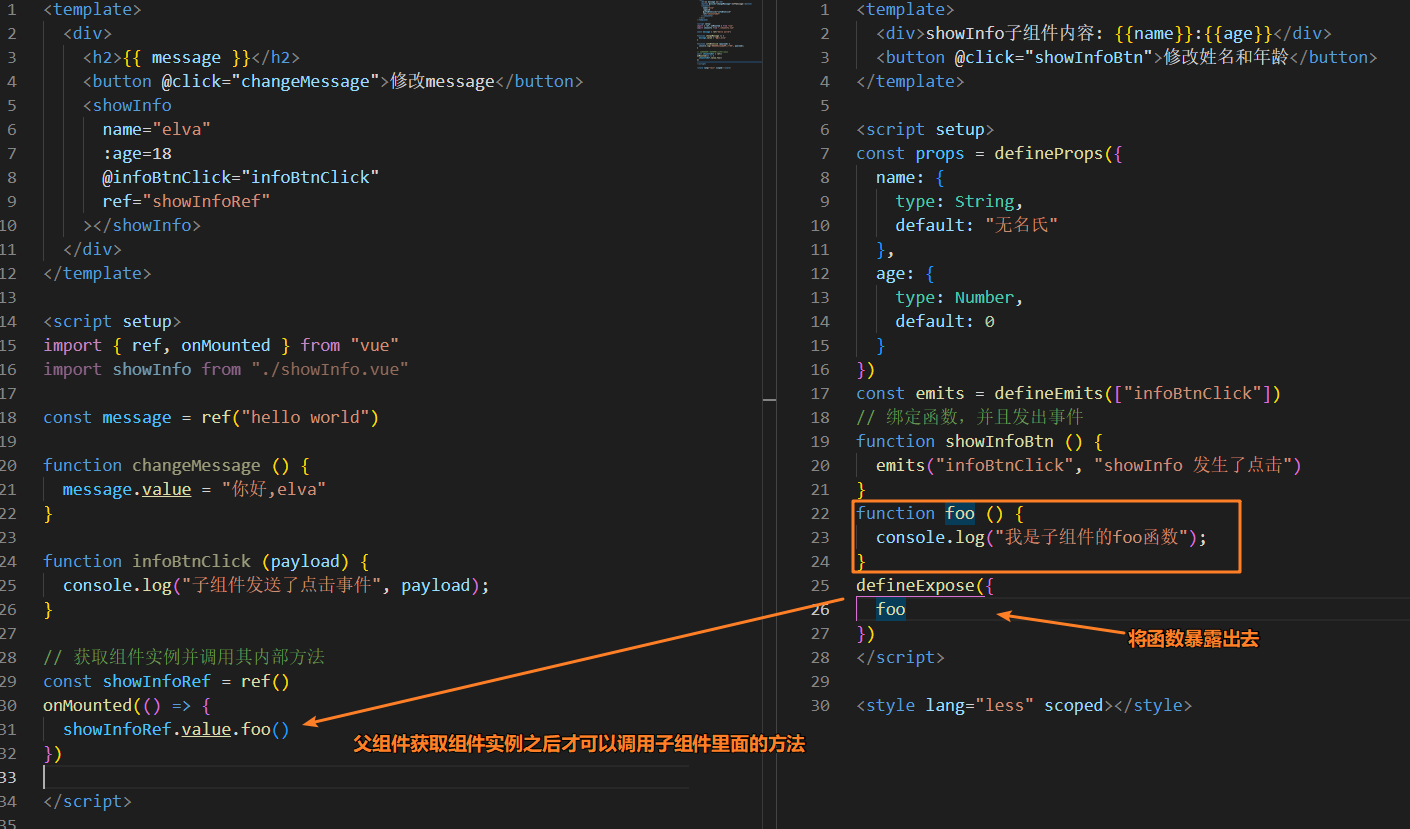
Task: Click function showInfoBtn () declaration
Action: coord(980,441)
